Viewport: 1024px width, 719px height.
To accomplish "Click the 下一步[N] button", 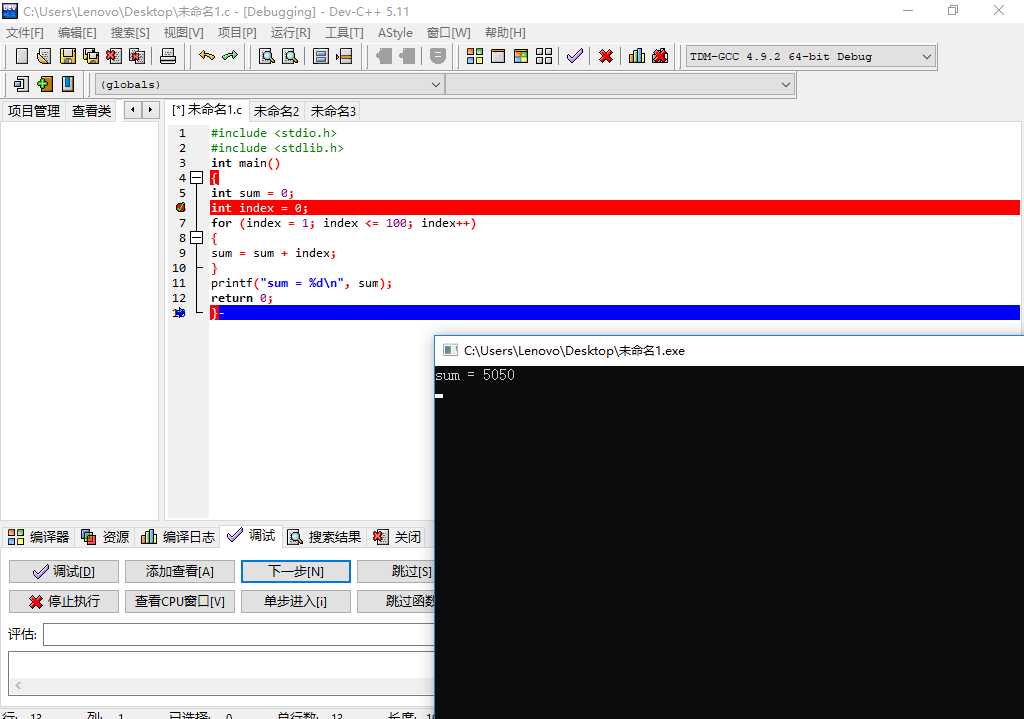I will click(x=296, y=571).
